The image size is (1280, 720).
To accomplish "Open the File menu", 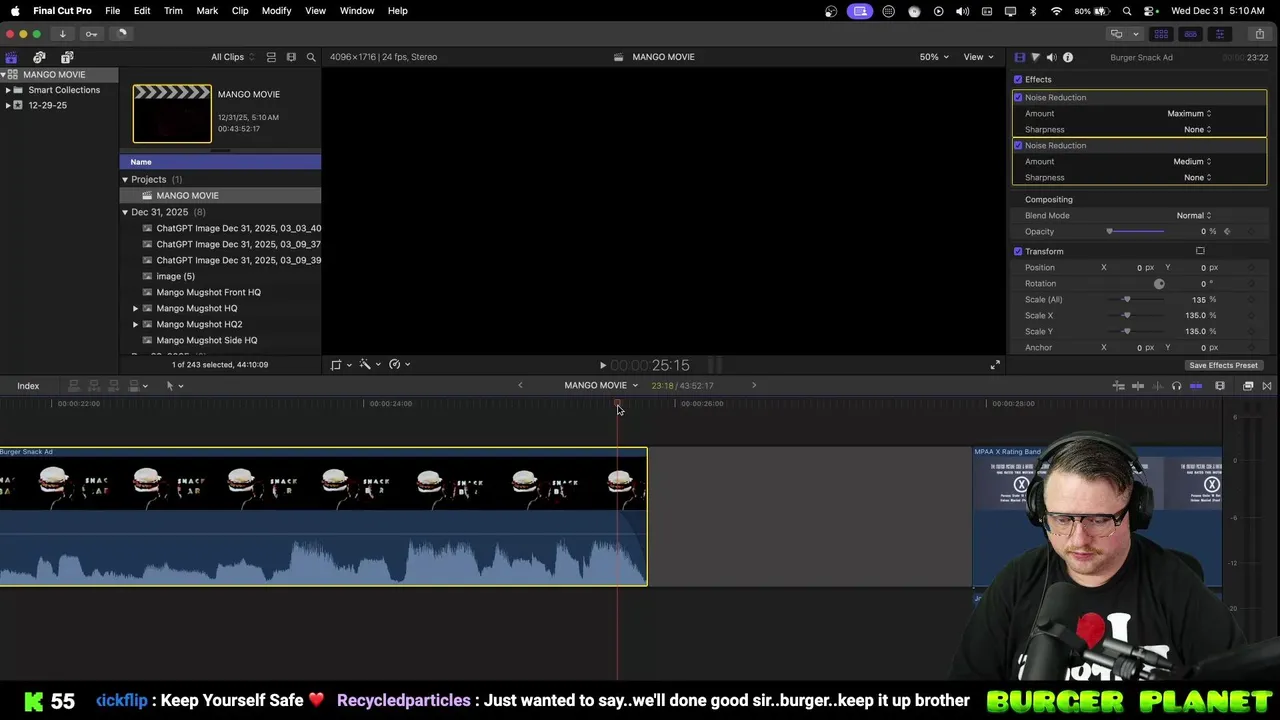I will click(x=113, y=10).
